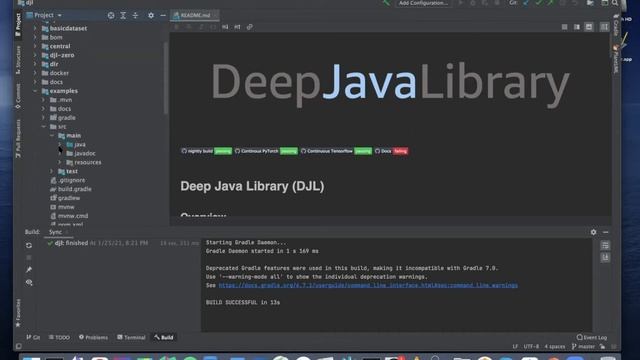Screen dimensions: 640x360
Task: Click the Add Configuration button
Action: point(423,3)
